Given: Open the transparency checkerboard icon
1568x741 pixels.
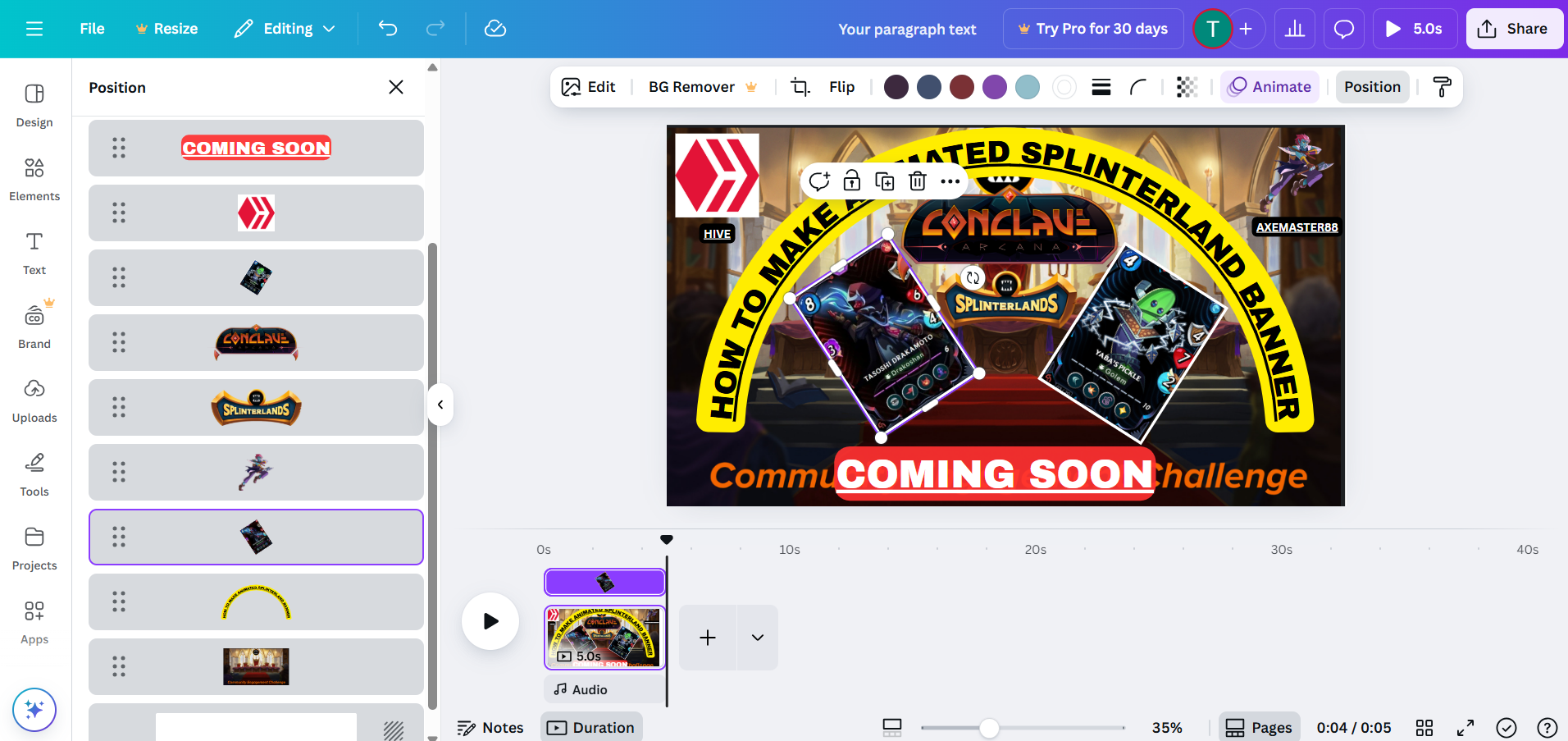Looking at the screenshot, I should point(1187,87).
